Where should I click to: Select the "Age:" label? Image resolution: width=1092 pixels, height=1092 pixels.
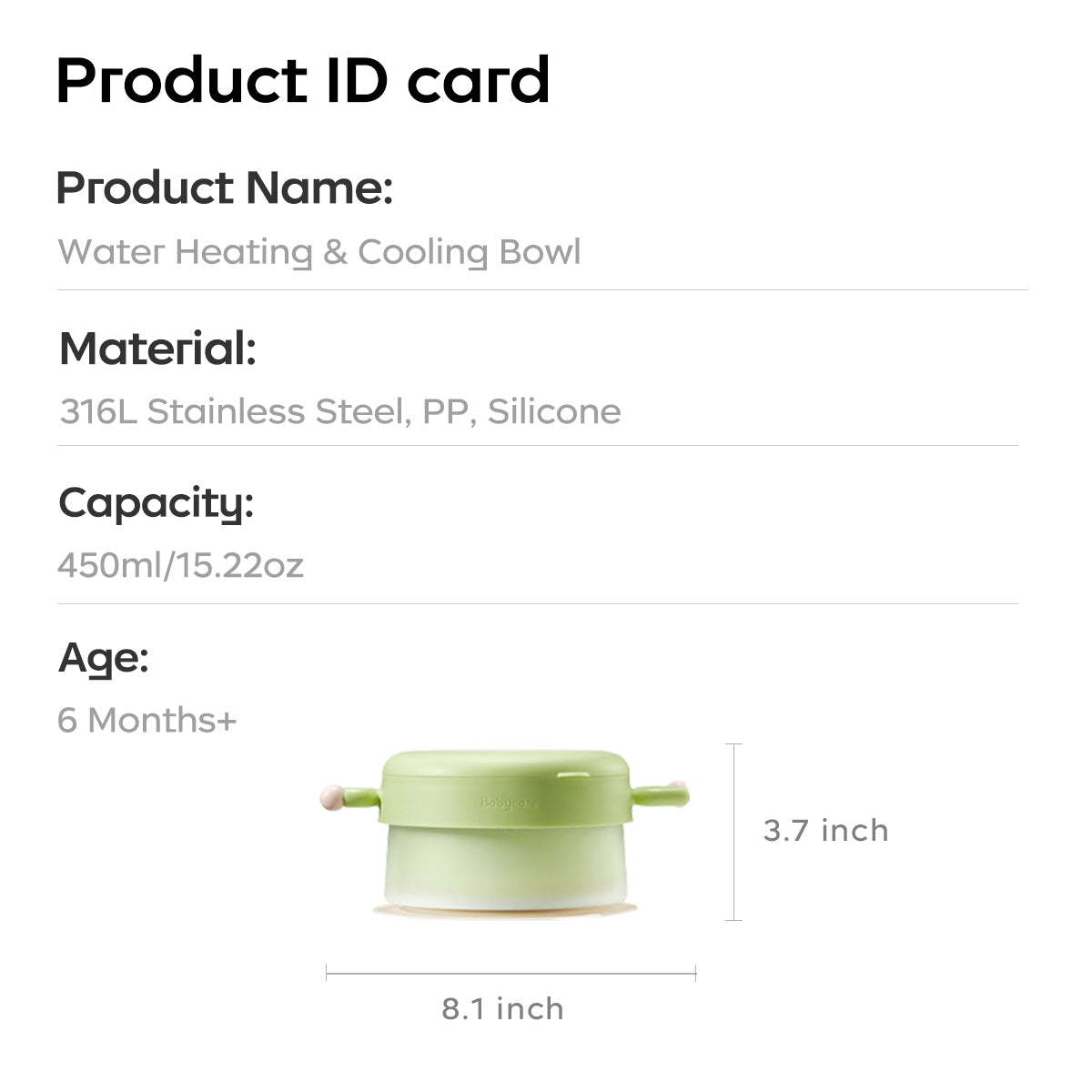[104, 658]
